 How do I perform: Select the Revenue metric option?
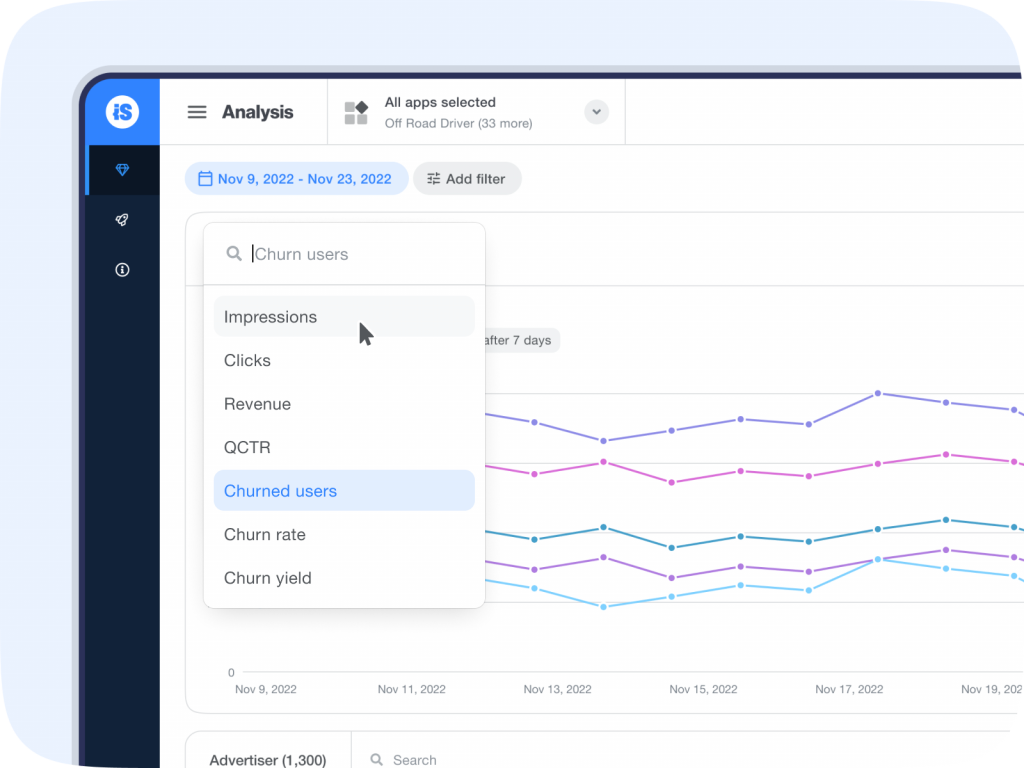click(x=257, y=404)
